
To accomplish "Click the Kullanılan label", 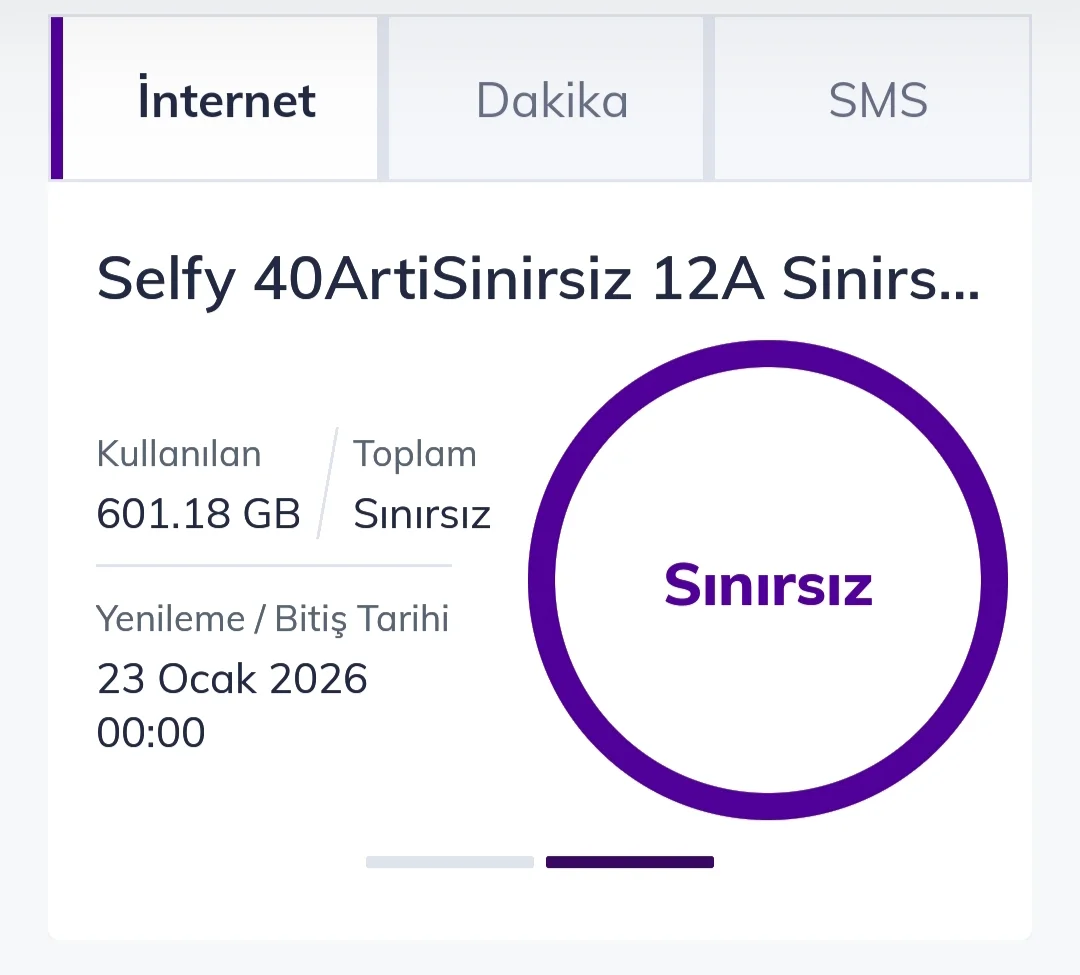I will (x=179, y=454).
